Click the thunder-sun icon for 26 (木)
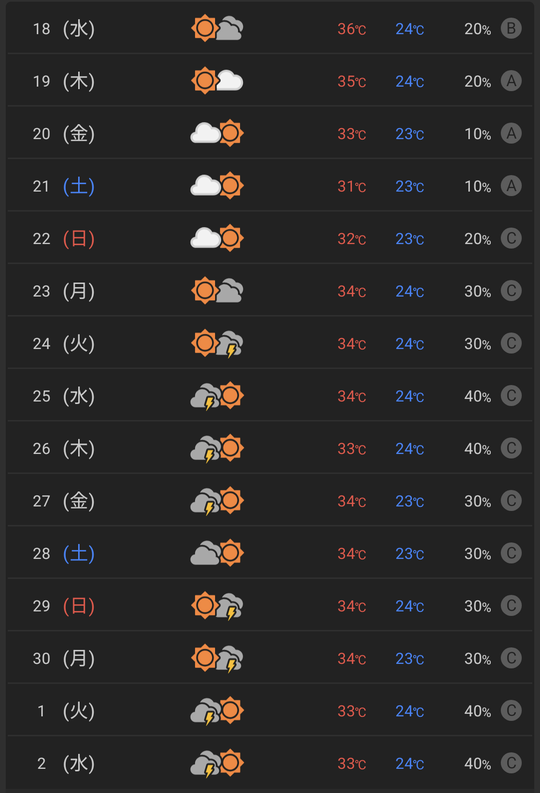 217,448
